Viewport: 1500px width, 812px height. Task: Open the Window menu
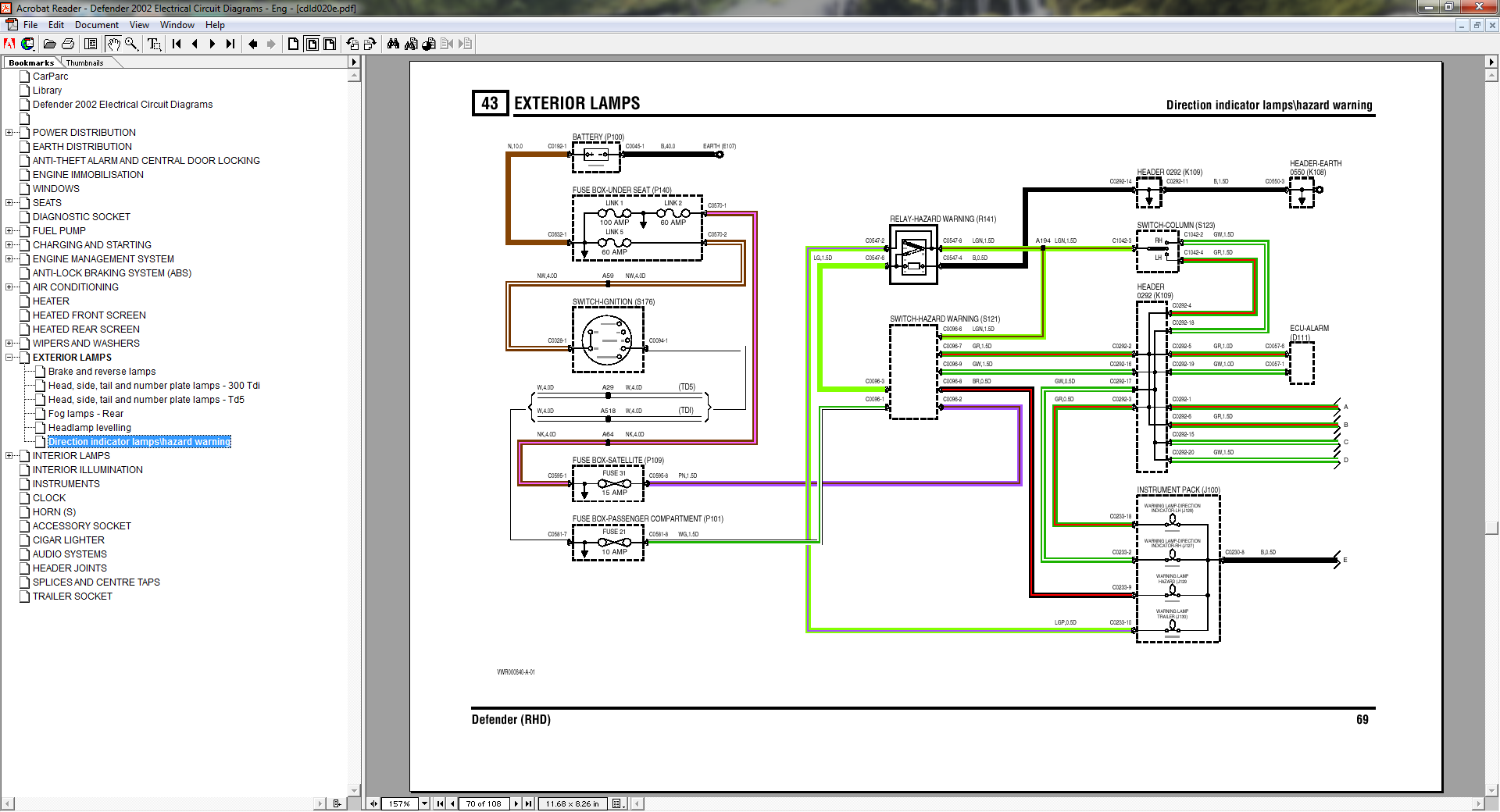(x=177, y=25)
